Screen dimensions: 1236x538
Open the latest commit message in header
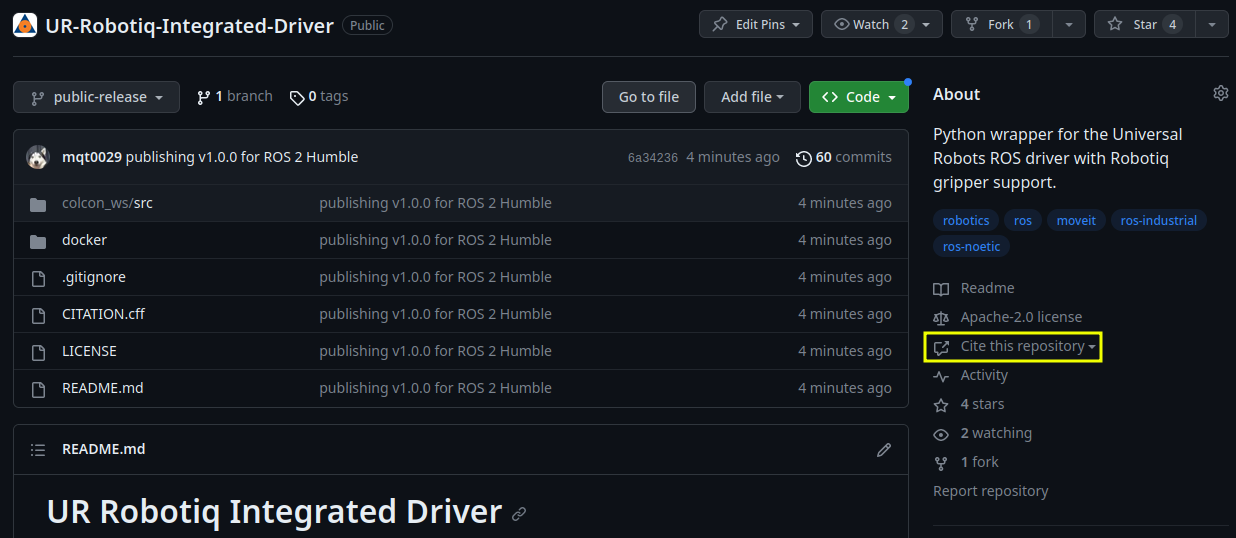click(242, 157)
